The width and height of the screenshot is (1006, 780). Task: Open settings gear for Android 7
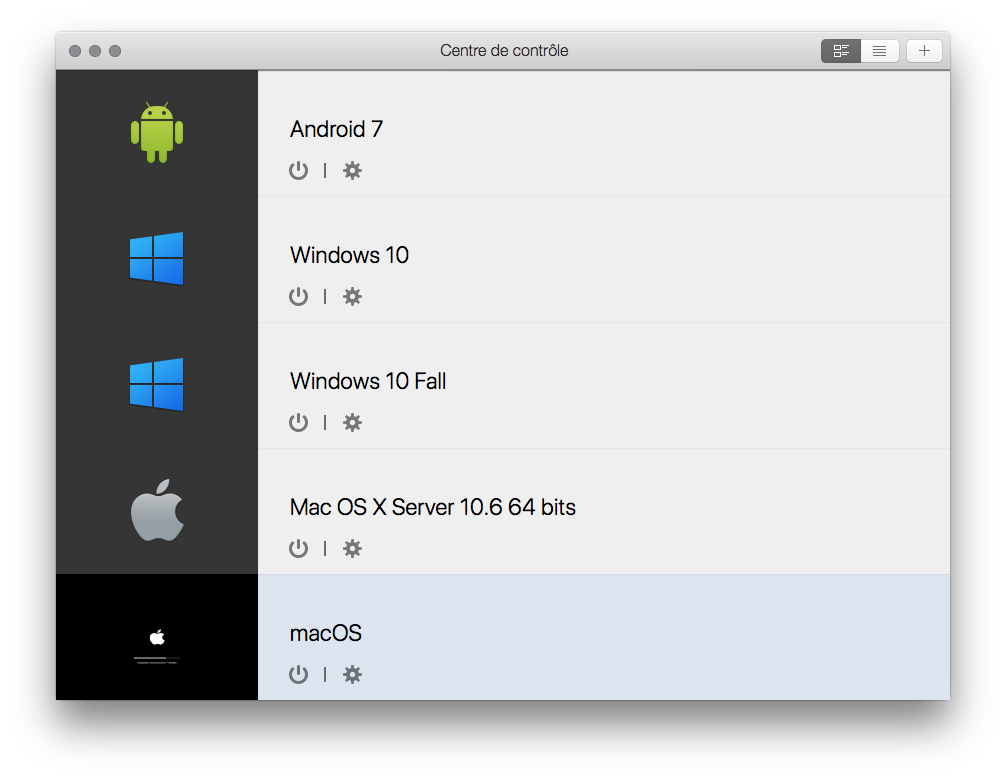point(352,171)
